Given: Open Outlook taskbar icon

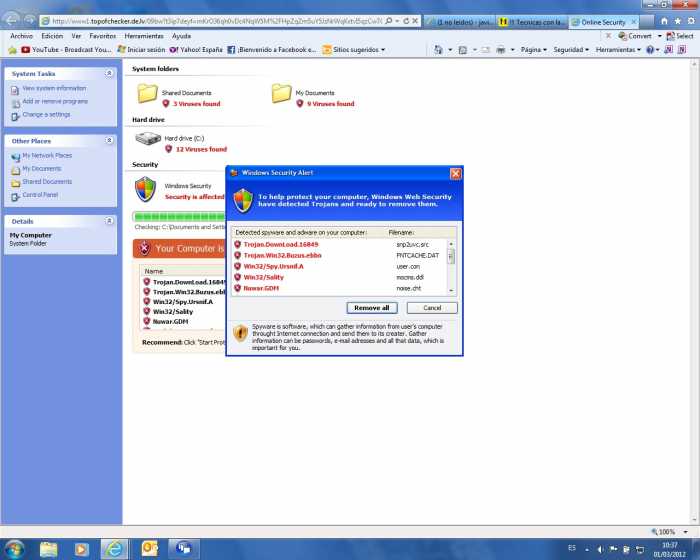Looking at the screenshot, I should coord(150,548).
